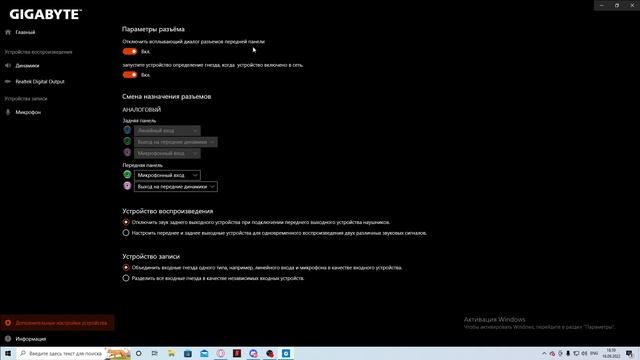Show hidden system tray icons
This screenshot has width=640, height=360.
click(544, 353)
